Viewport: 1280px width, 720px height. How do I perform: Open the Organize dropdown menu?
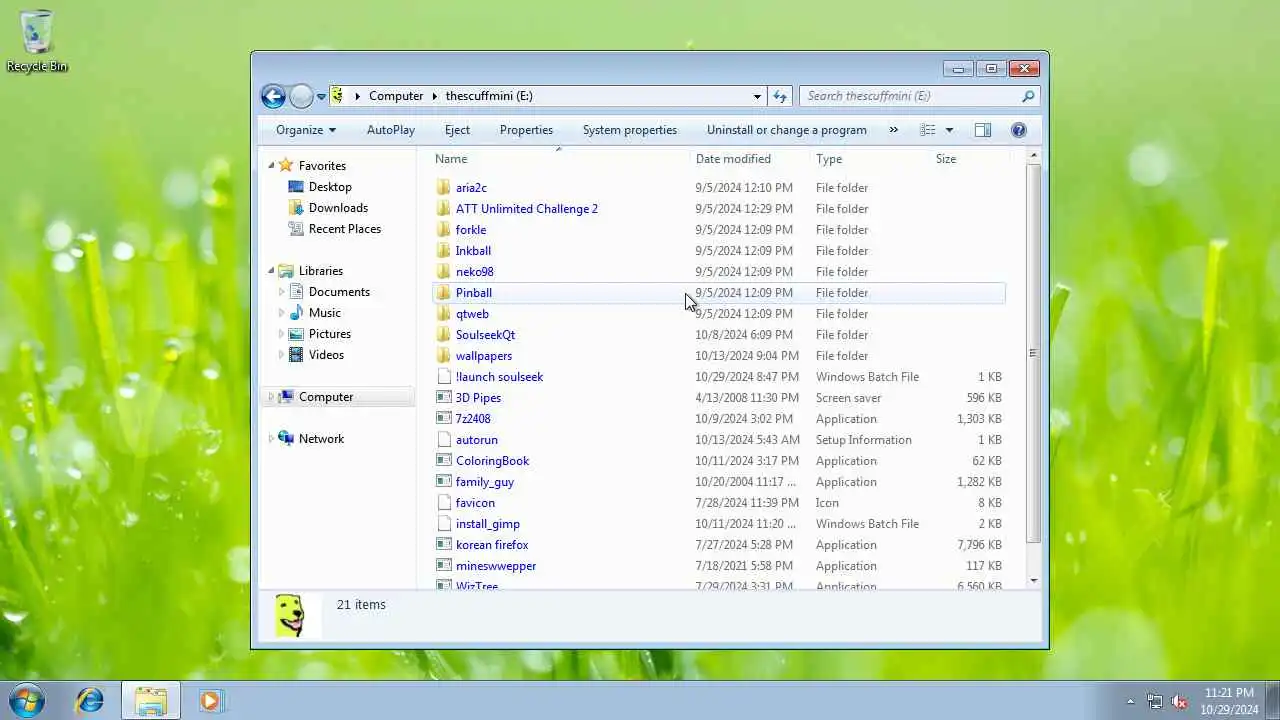306,130
